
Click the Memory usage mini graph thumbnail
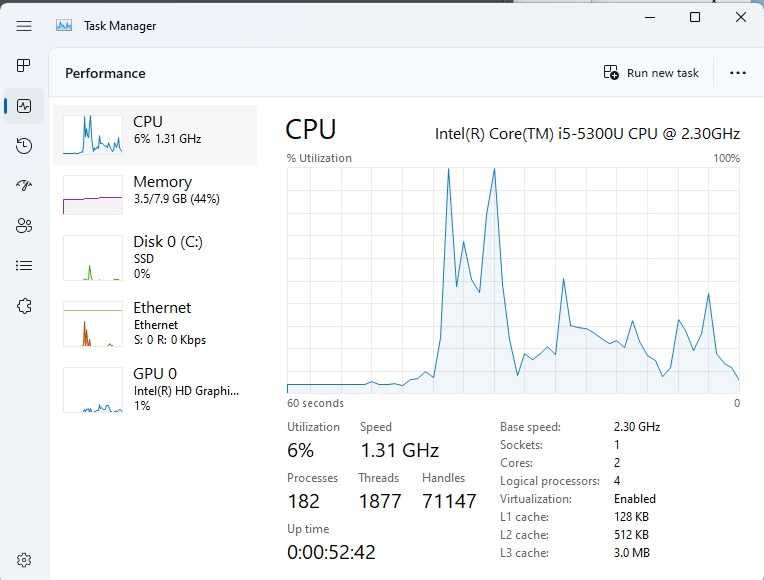click(x=92, y=194)
